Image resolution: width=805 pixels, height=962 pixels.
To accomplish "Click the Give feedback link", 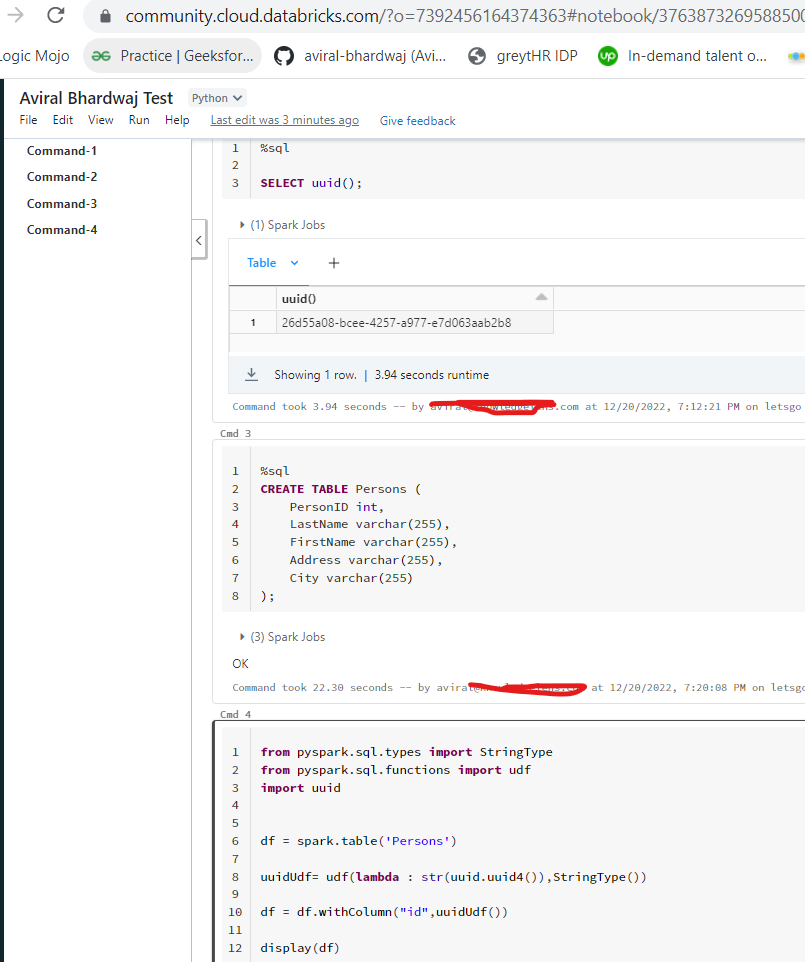I will pos(417,120).
